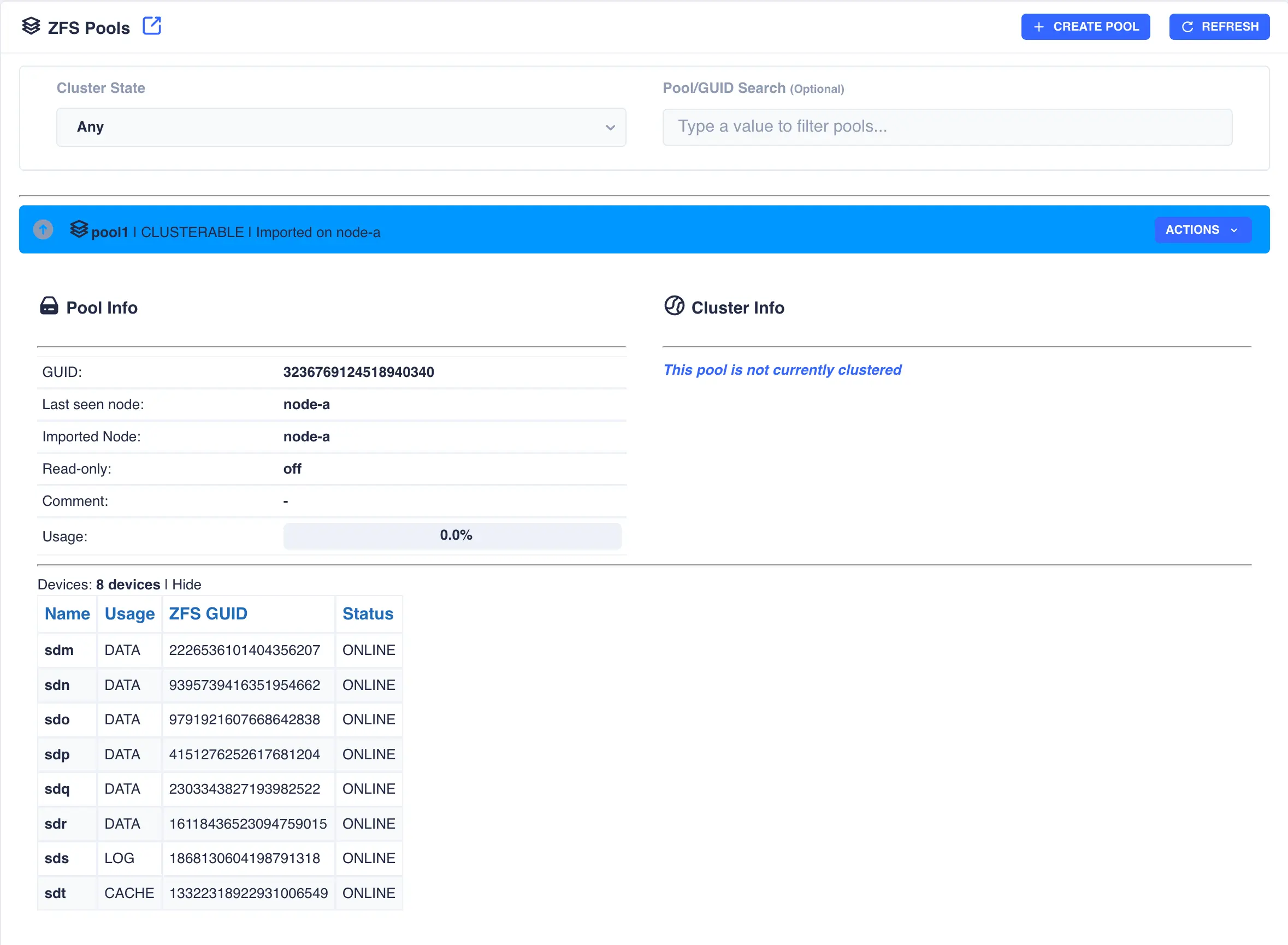Expand the ACTIONS menu for pool1

[1202, 229]
